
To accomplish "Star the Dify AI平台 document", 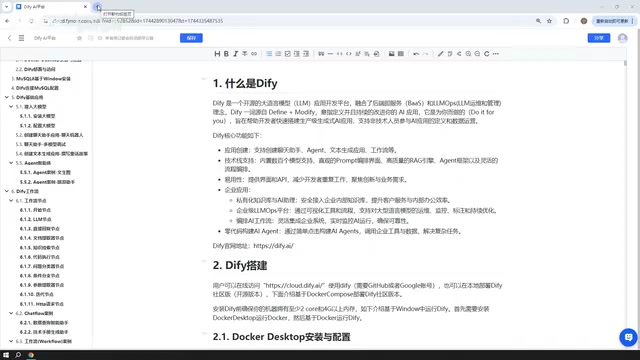I will [79, 38].
